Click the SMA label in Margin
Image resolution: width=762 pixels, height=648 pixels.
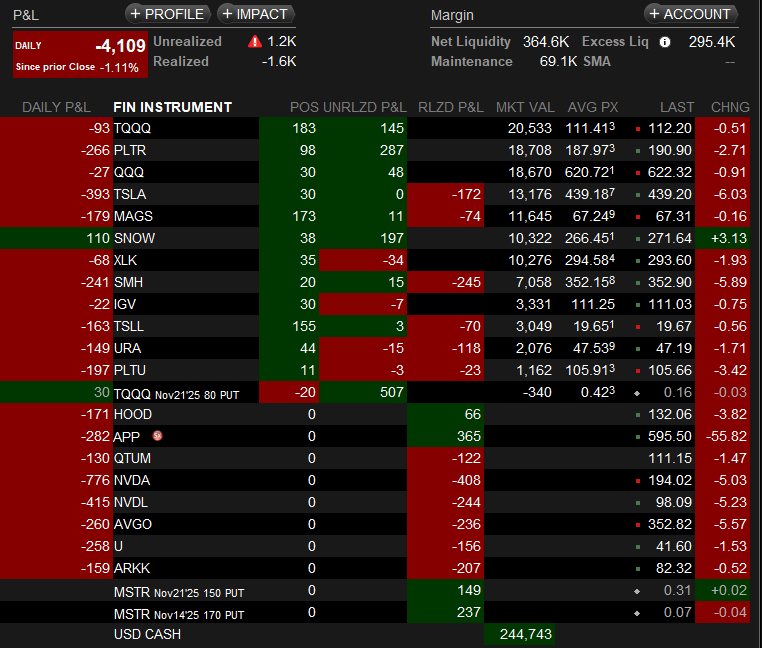[x=597, y=61]
